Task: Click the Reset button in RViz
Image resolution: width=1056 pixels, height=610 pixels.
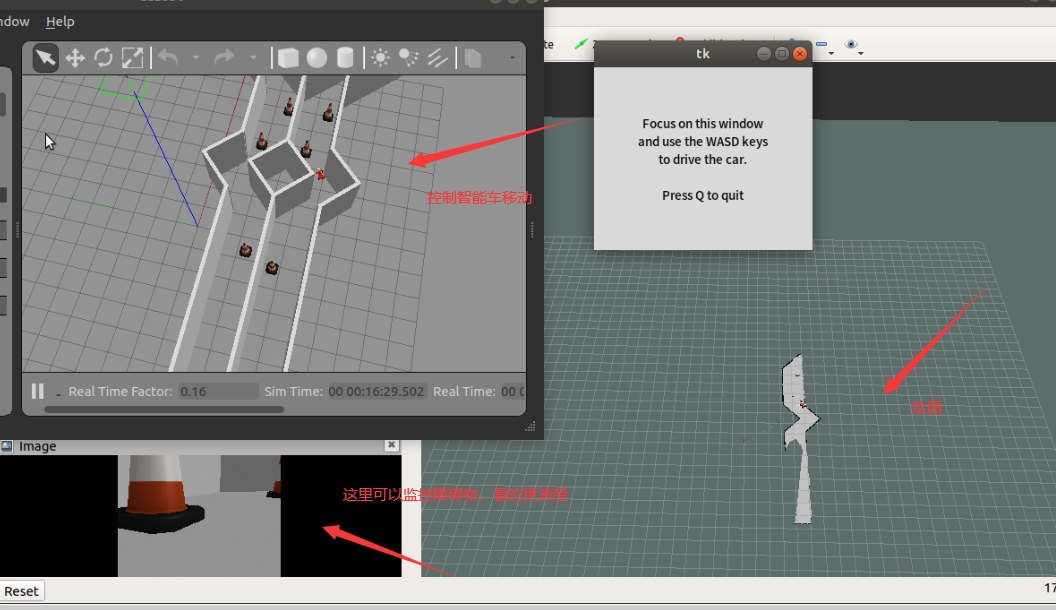Action: tap(22, 591)
